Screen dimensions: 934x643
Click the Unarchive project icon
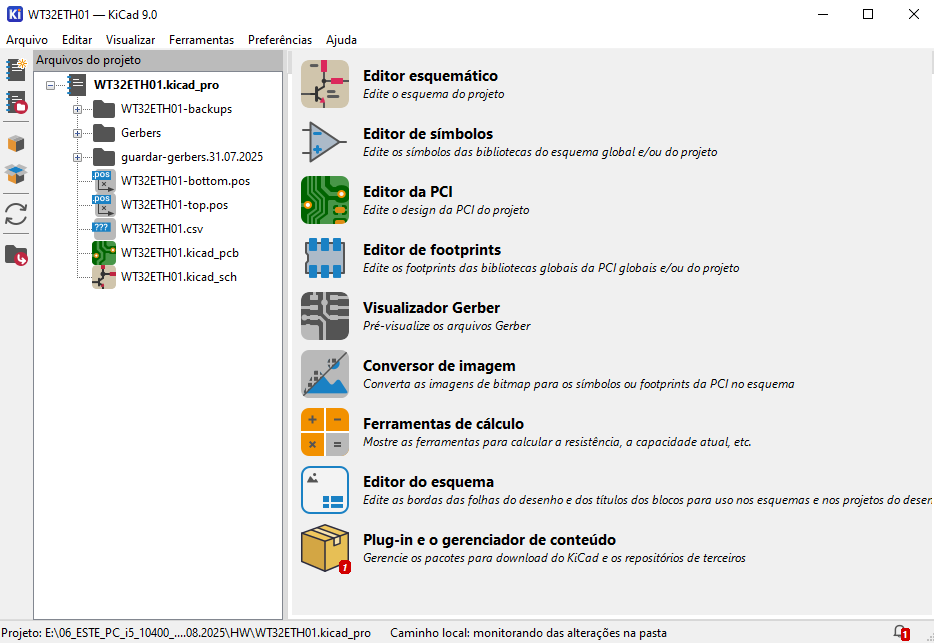click(16, 175)
